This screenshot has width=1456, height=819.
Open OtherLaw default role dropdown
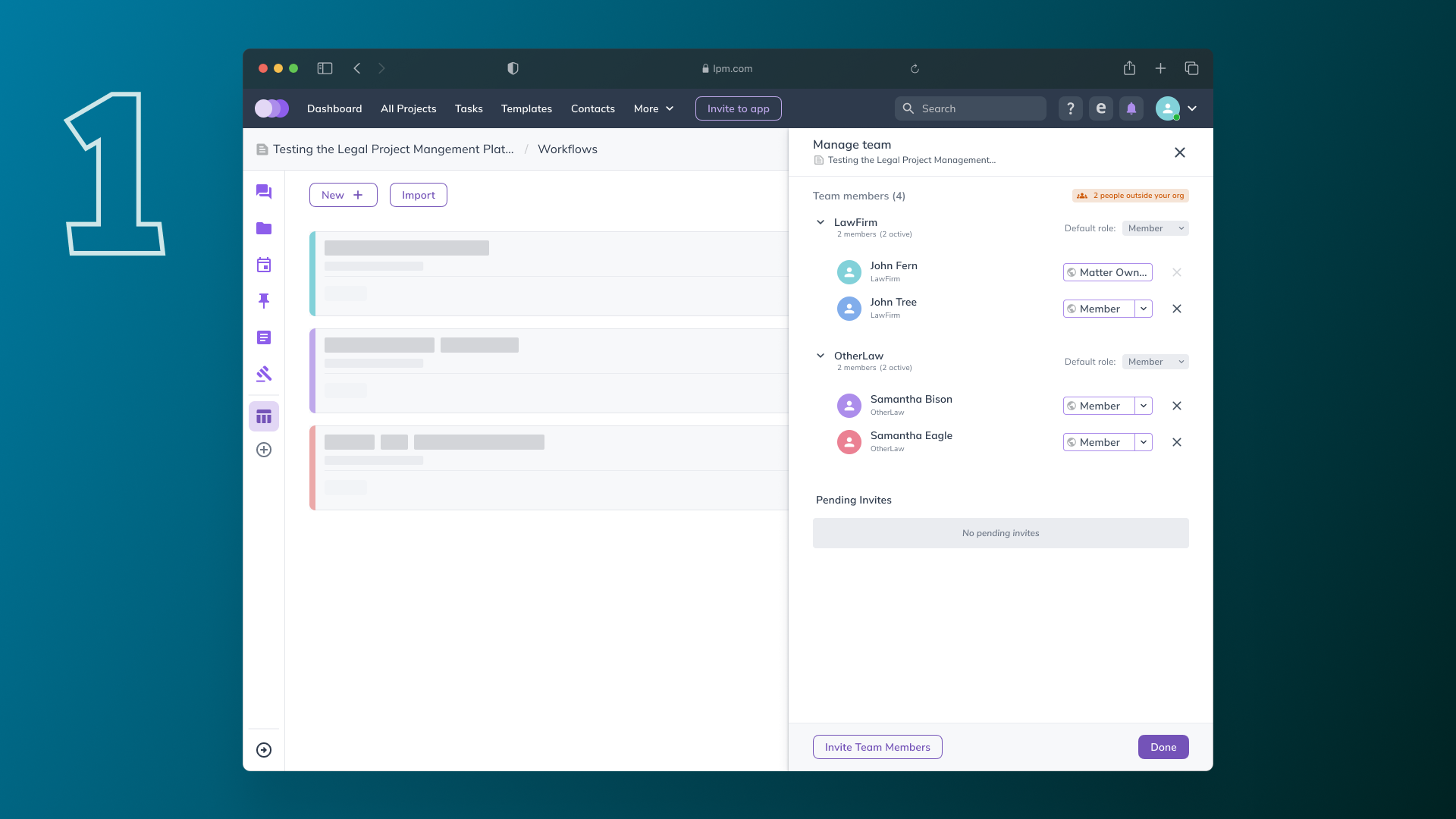pyautogui.click(x=1156, y=362)
